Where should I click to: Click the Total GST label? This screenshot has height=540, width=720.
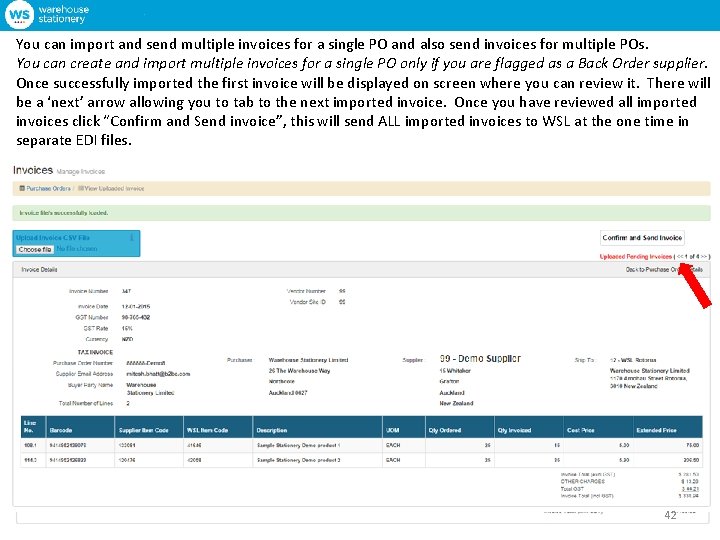pos(572,489)
